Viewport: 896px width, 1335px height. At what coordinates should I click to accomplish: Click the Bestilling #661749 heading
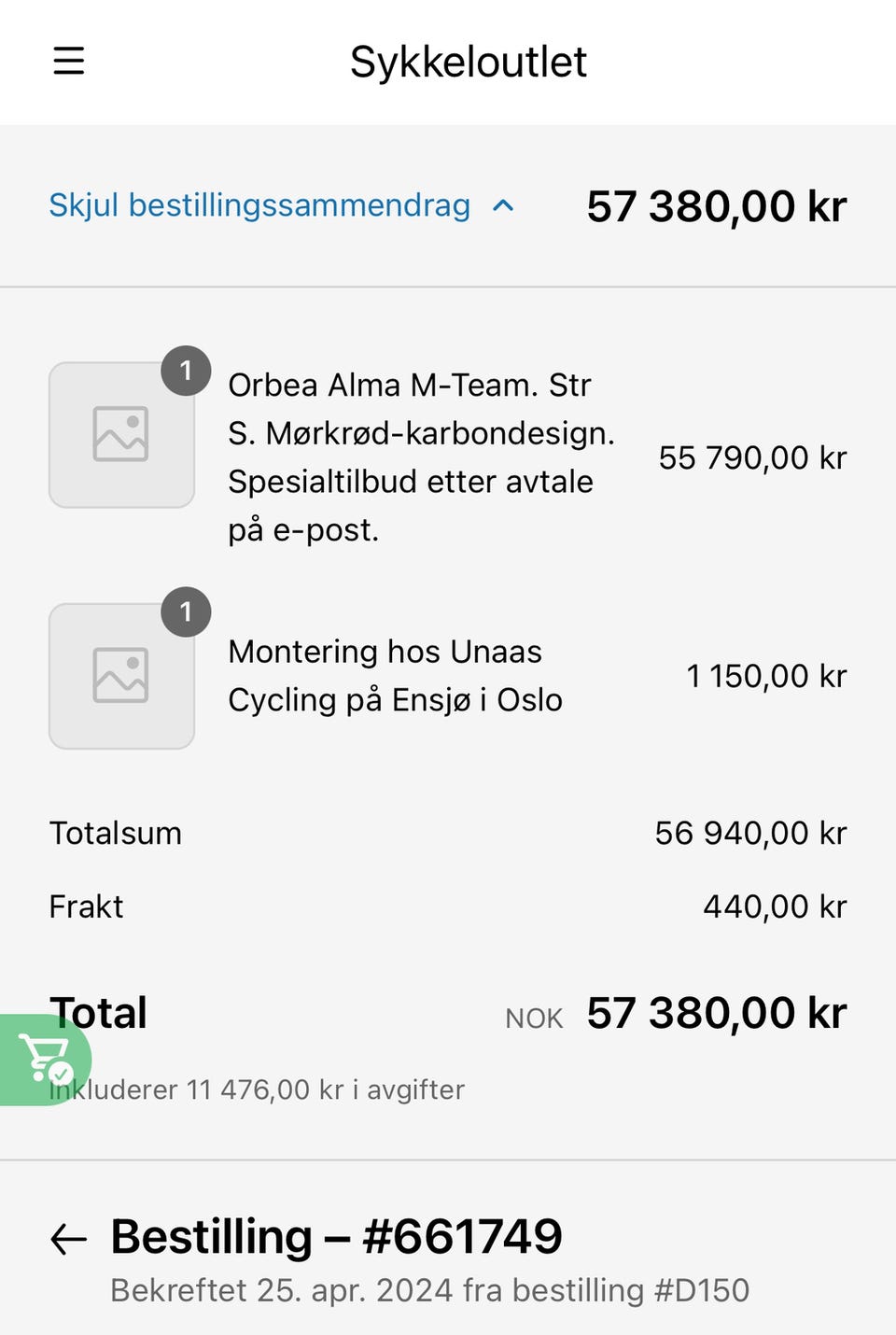pos(336,1237)
